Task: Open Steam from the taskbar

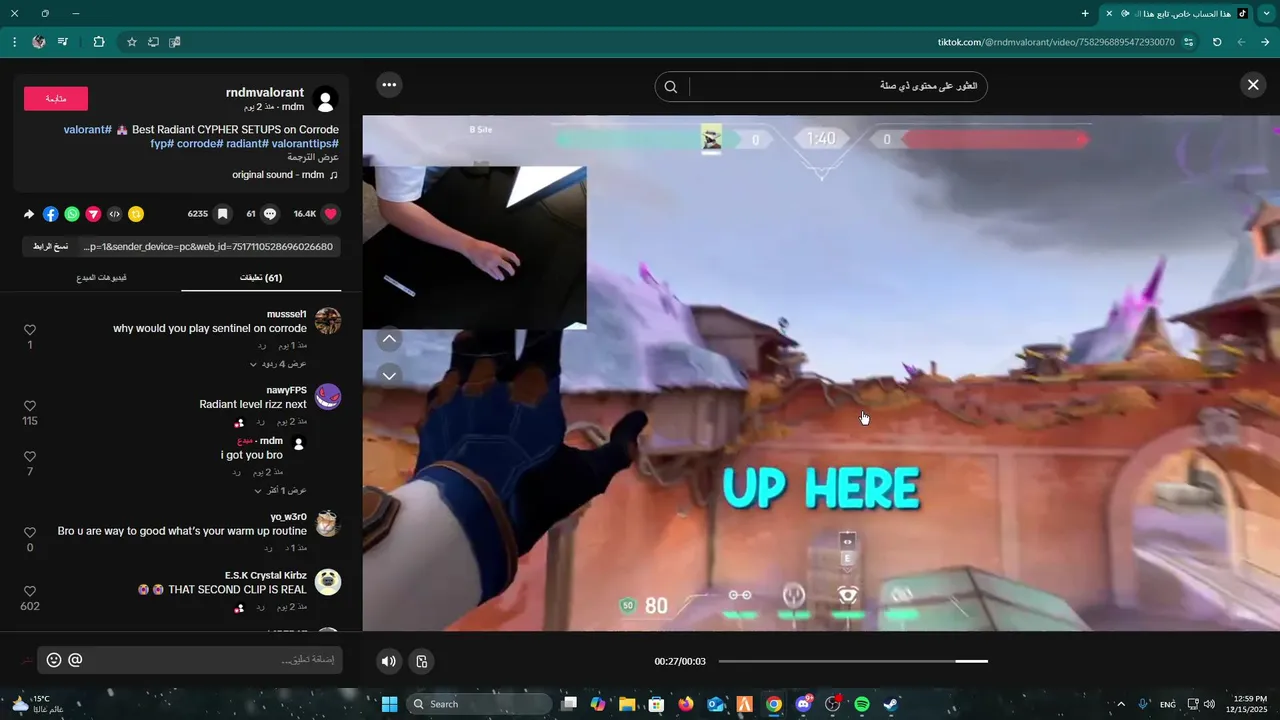Action: [x=891, y=704]
